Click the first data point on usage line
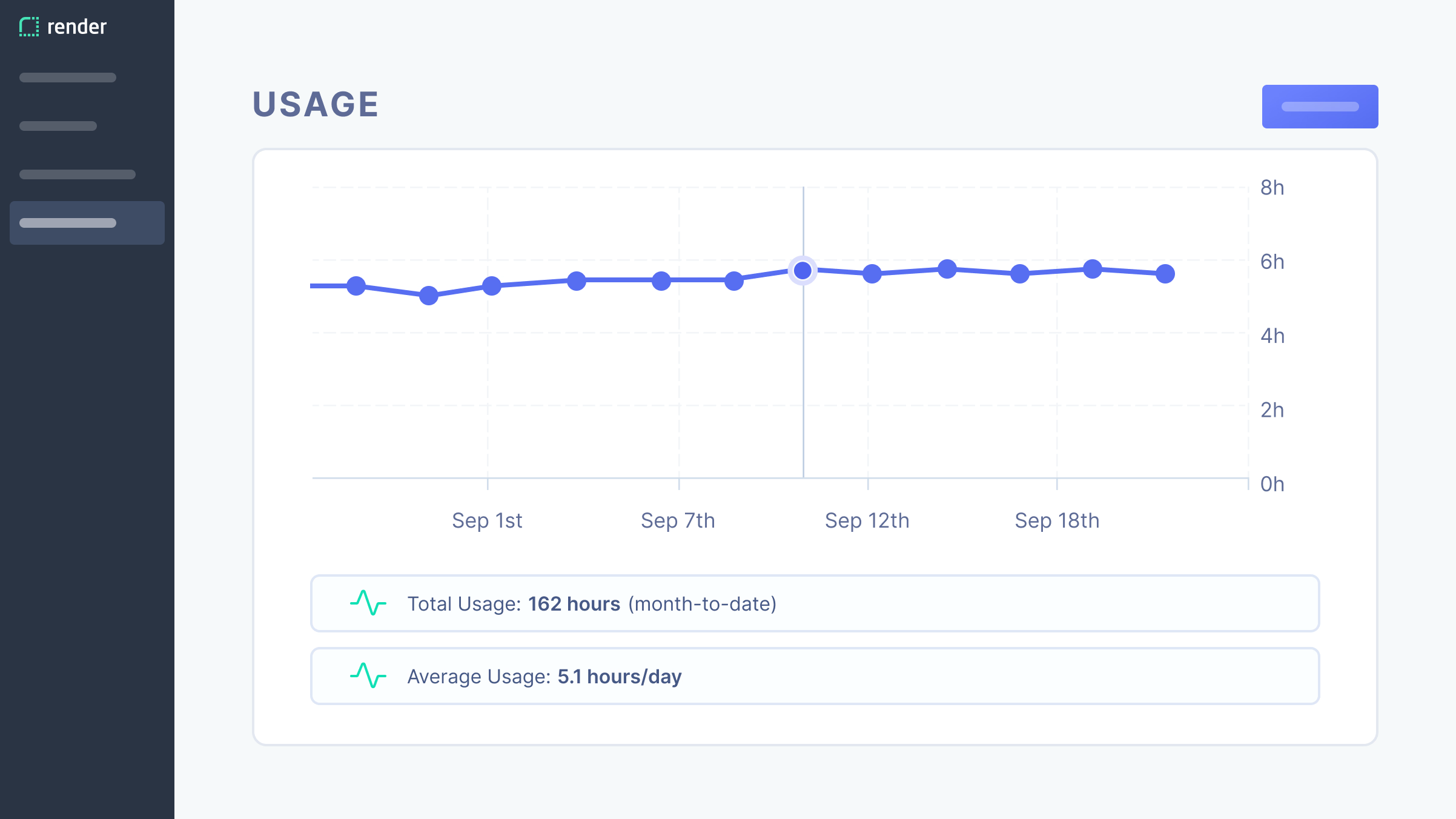Screen dimensions: 1456x819 point(356,286)
